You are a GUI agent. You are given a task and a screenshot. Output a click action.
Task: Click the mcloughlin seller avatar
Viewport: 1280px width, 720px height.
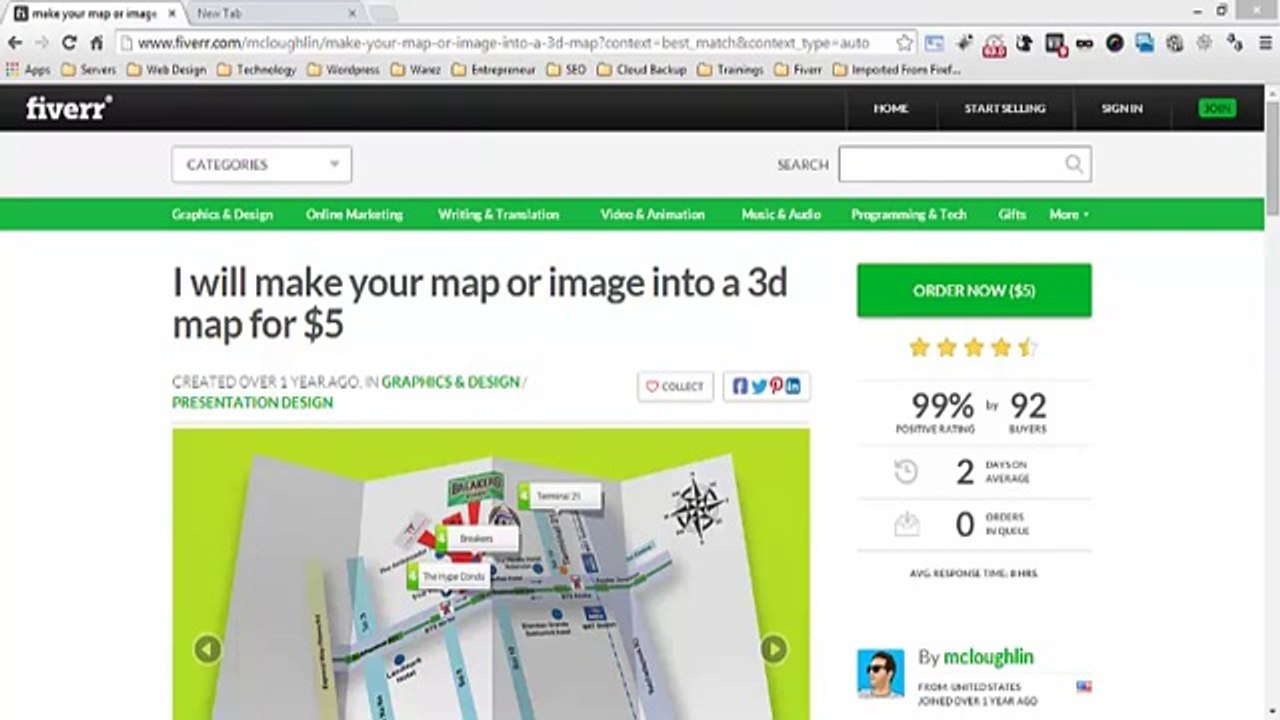click(880, 673)
